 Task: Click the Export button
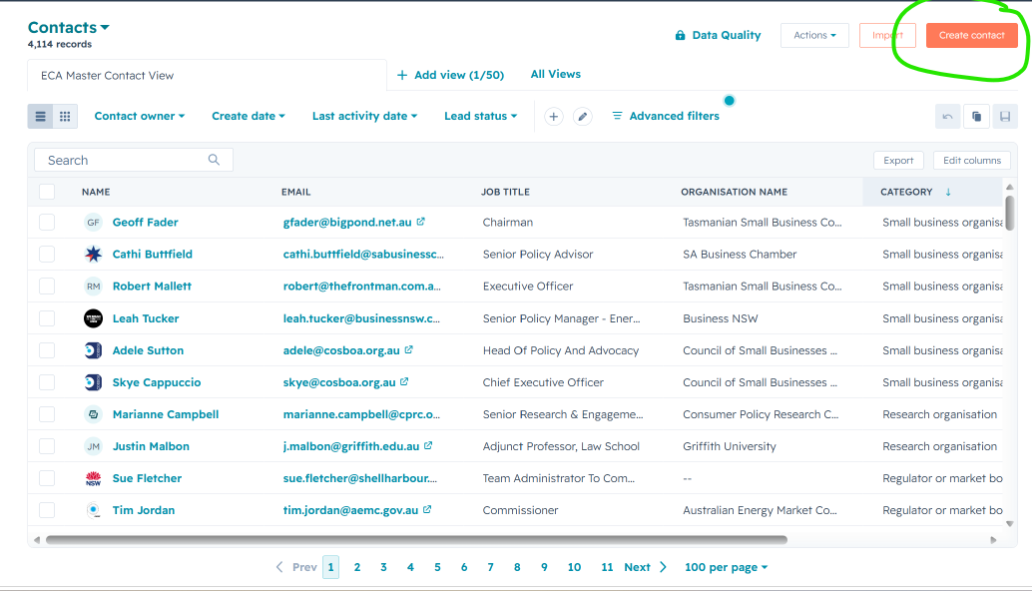pyautogui.click(x=898, y=161)
